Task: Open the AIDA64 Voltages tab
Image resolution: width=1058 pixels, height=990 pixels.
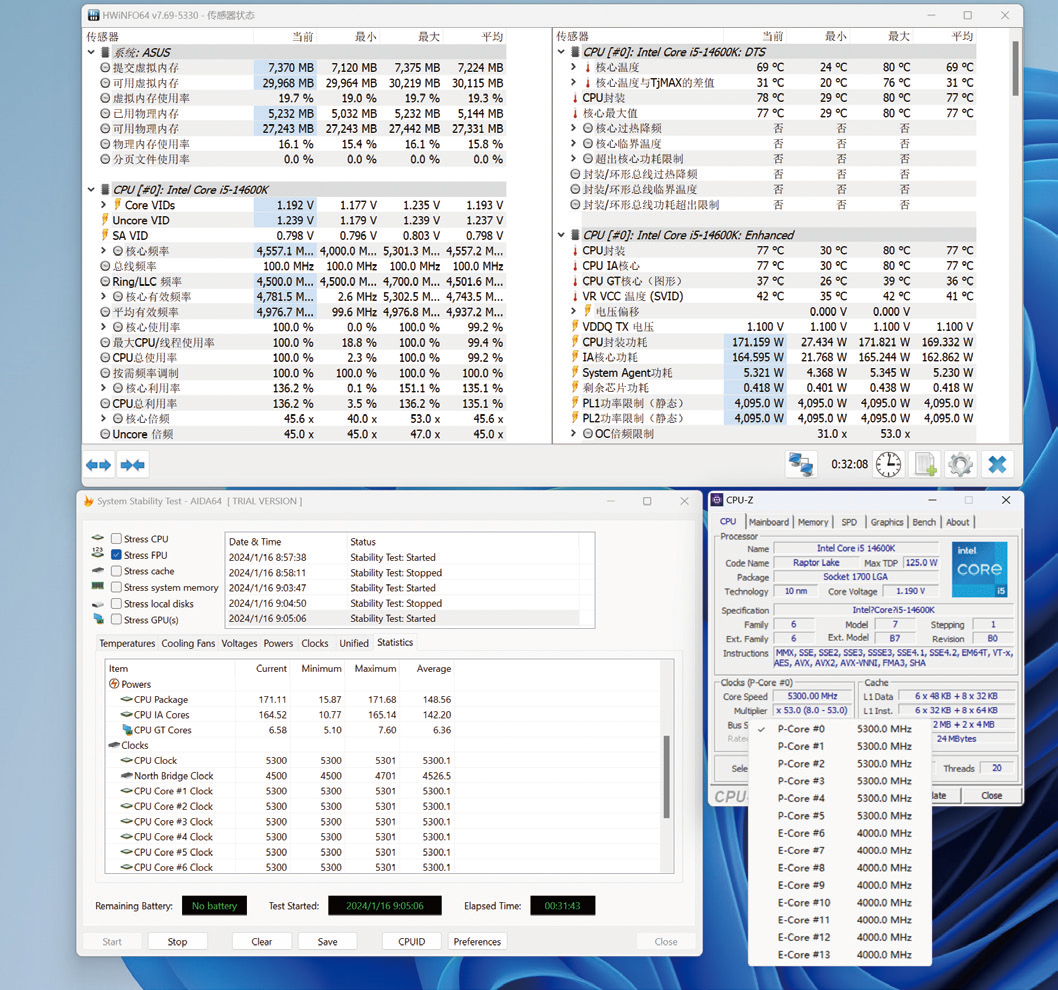Action: (240, 643)
